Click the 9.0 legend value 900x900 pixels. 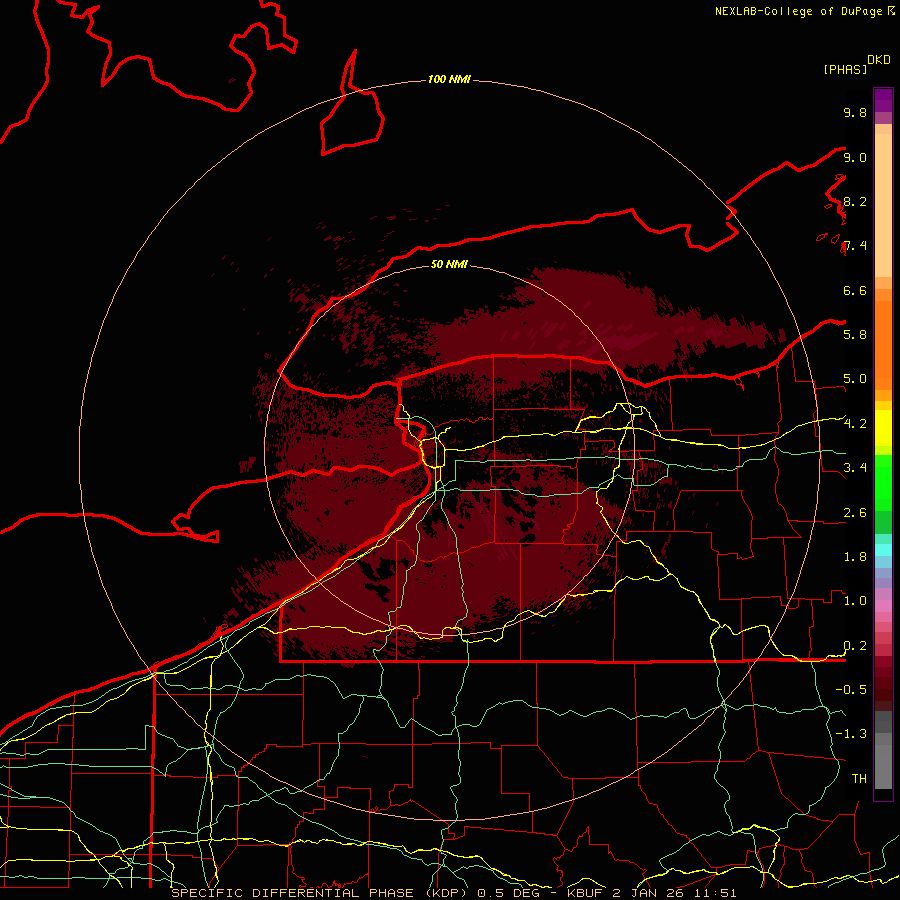(855, 157)
